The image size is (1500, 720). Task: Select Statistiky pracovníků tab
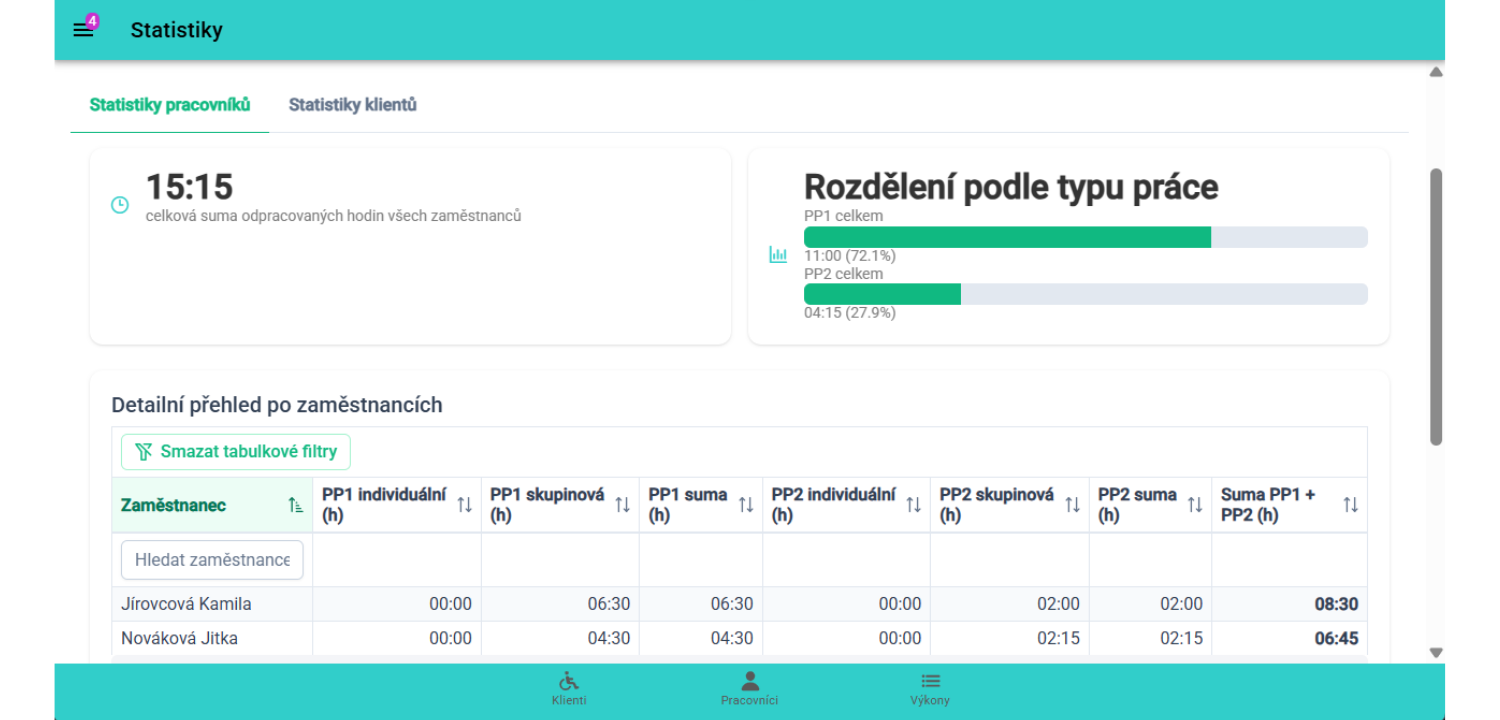(x=169, y=105)
